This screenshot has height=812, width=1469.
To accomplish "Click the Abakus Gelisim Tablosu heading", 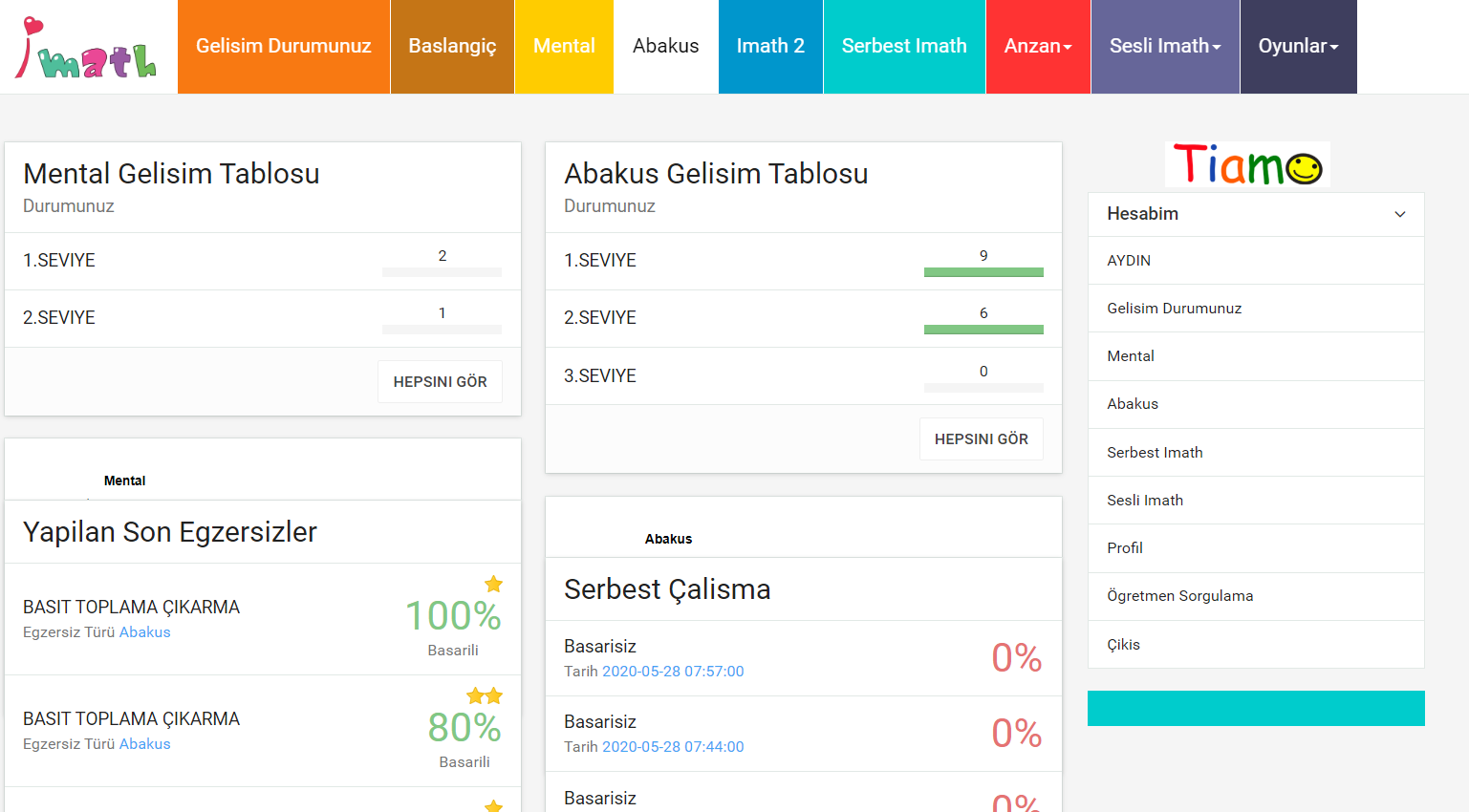I will [716, 174].
